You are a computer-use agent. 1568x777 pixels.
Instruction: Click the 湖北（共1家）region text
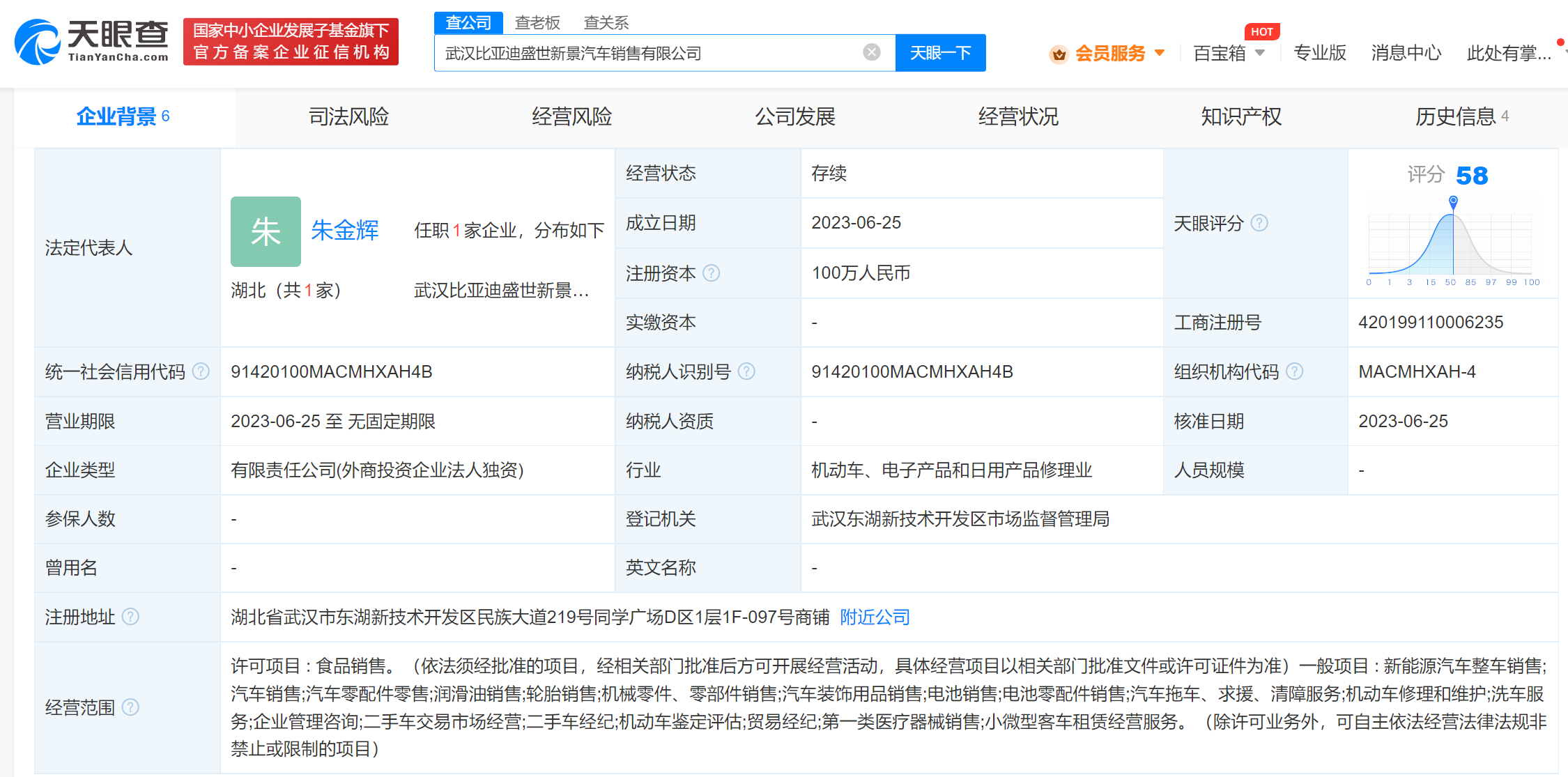(x=286, y=291)
